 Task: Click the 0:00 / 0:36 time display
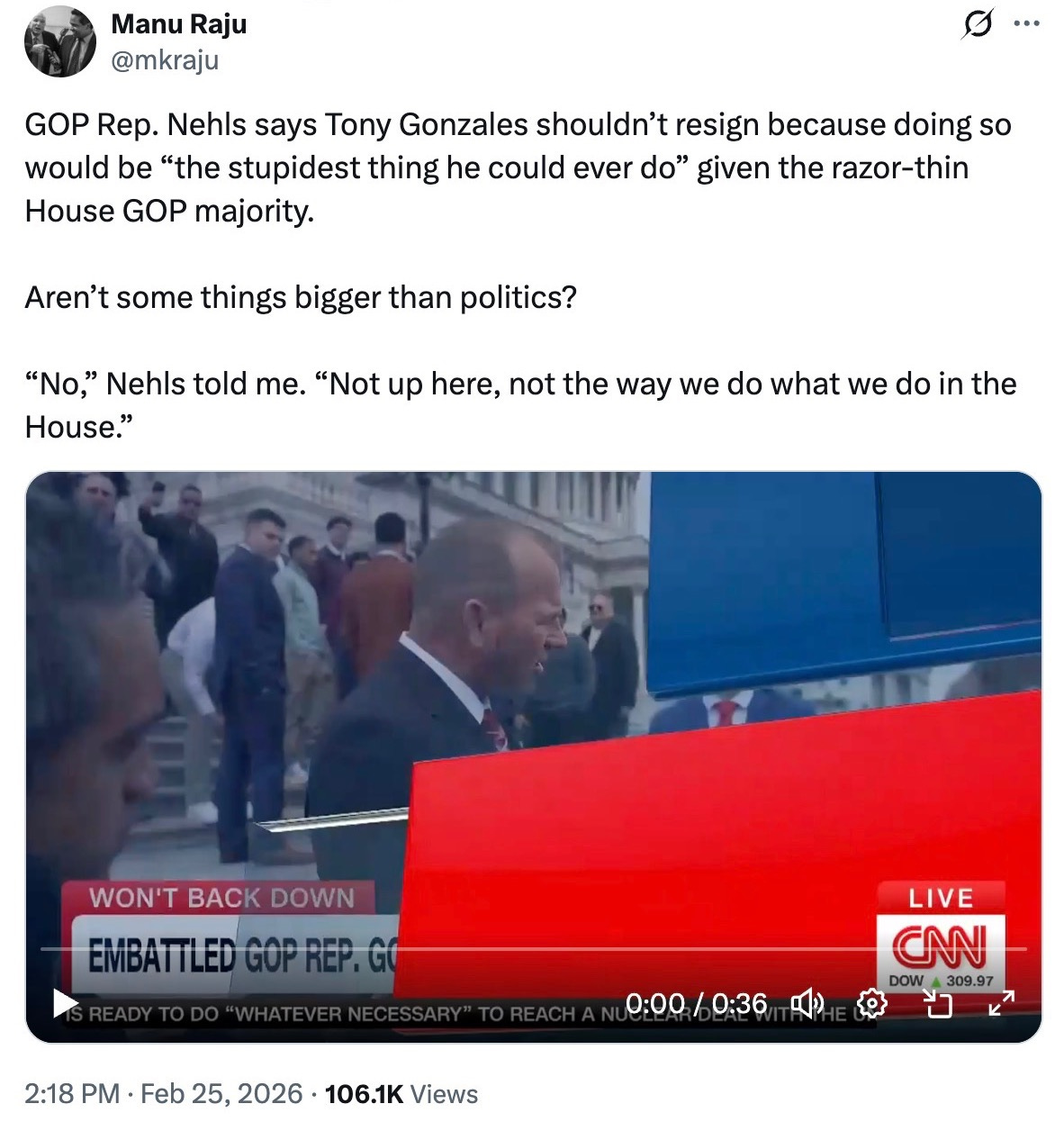696,1002
